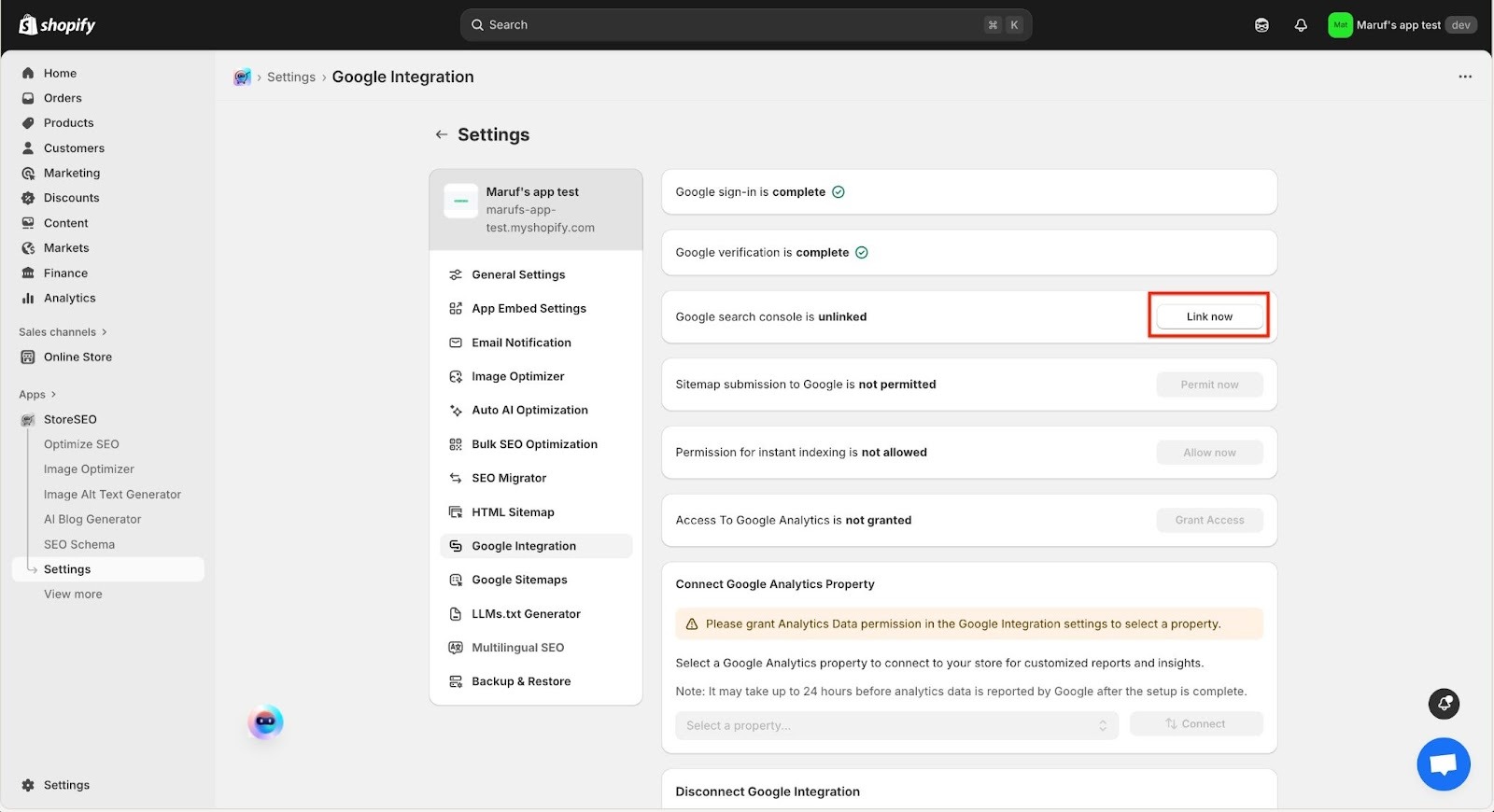Open Backup & Restore menu item

click(x=536, y=681)
